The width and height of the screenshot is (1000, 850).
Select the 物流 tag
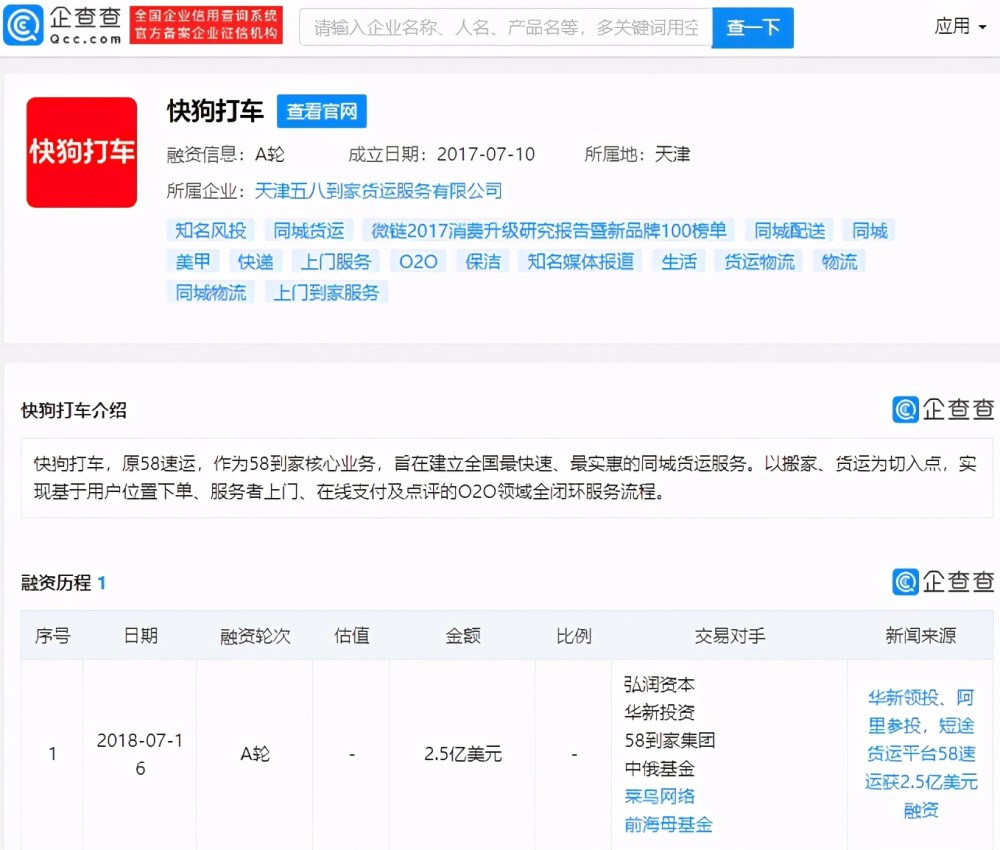point(839,261)
